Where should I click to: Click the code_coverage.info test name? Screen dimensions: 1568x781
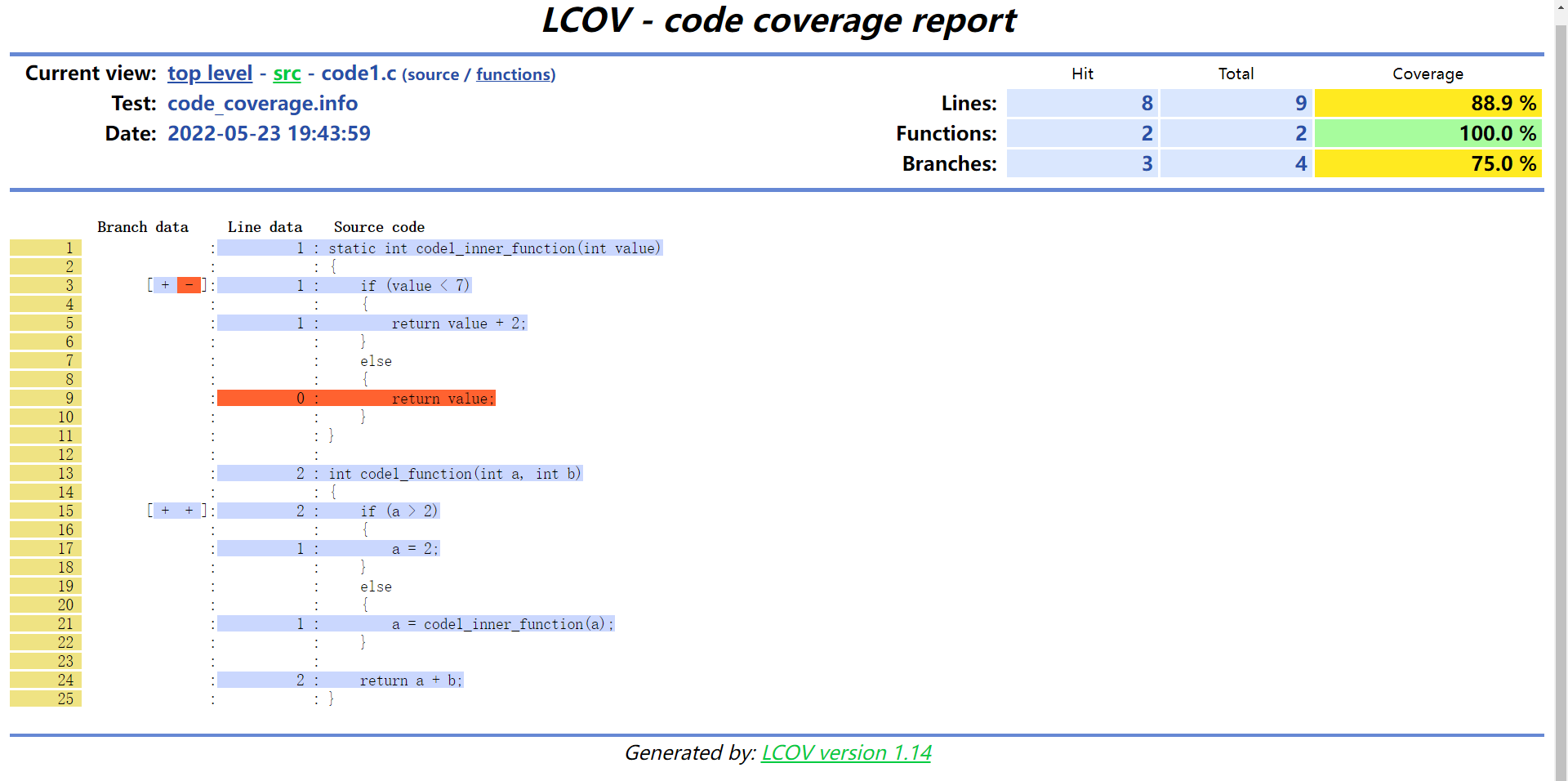point(262,104)
